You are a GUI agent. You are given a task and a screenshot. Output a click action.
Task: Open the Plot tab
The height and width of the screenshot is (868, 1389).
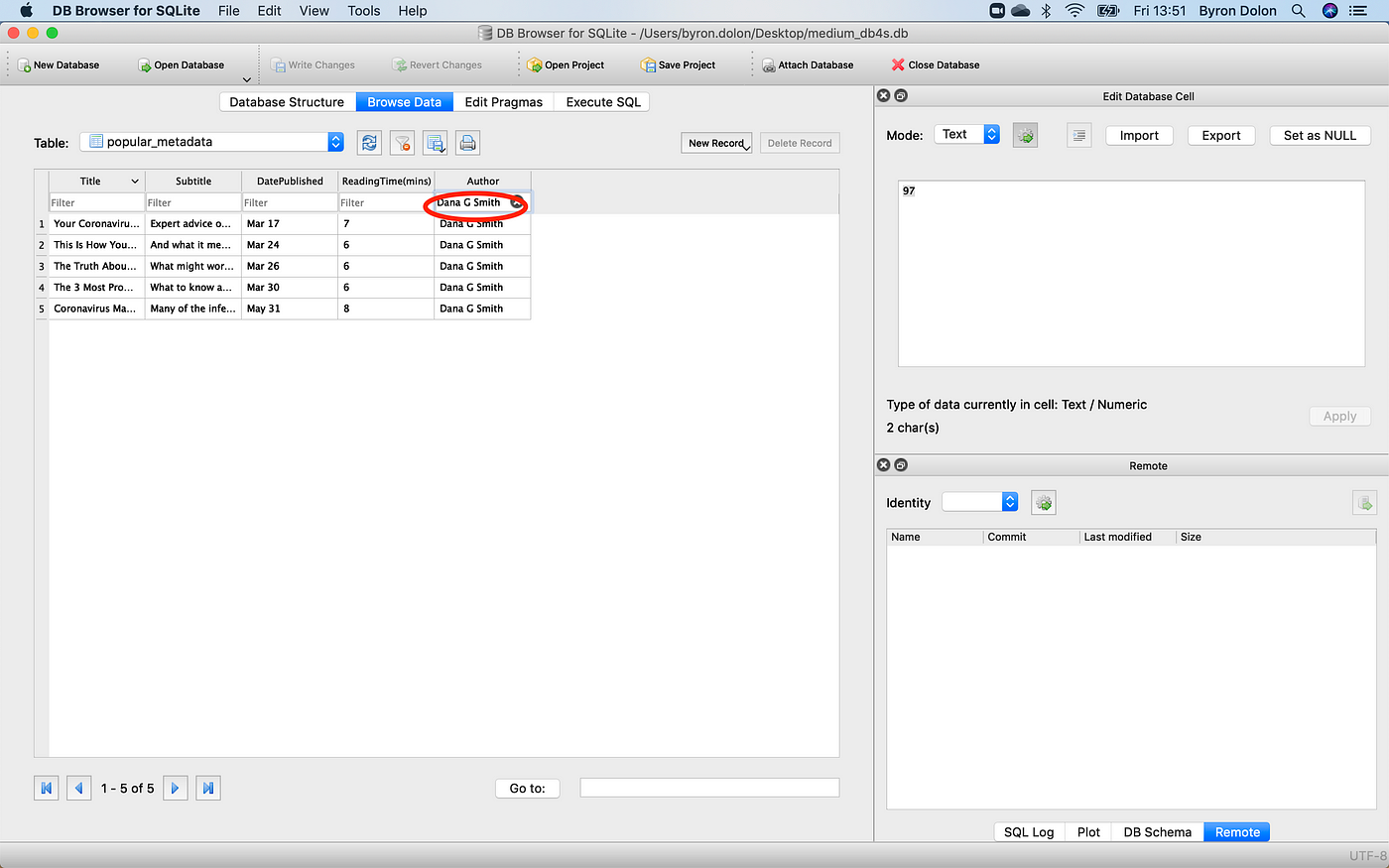coord(1088,832)
